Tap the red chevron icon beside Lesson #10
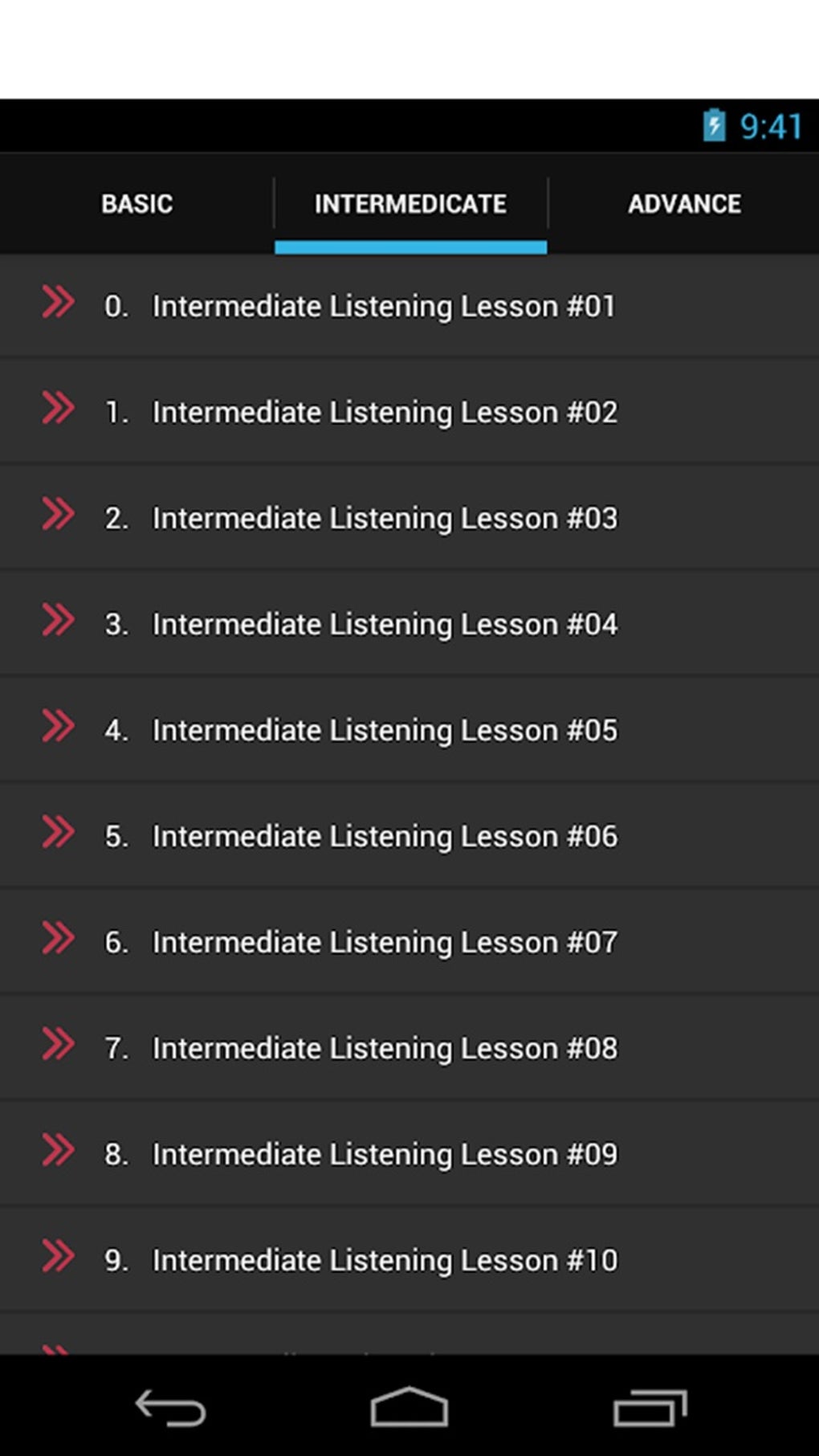The width and height of the screenshot is (819, 1456). (x=58, y=1256)
